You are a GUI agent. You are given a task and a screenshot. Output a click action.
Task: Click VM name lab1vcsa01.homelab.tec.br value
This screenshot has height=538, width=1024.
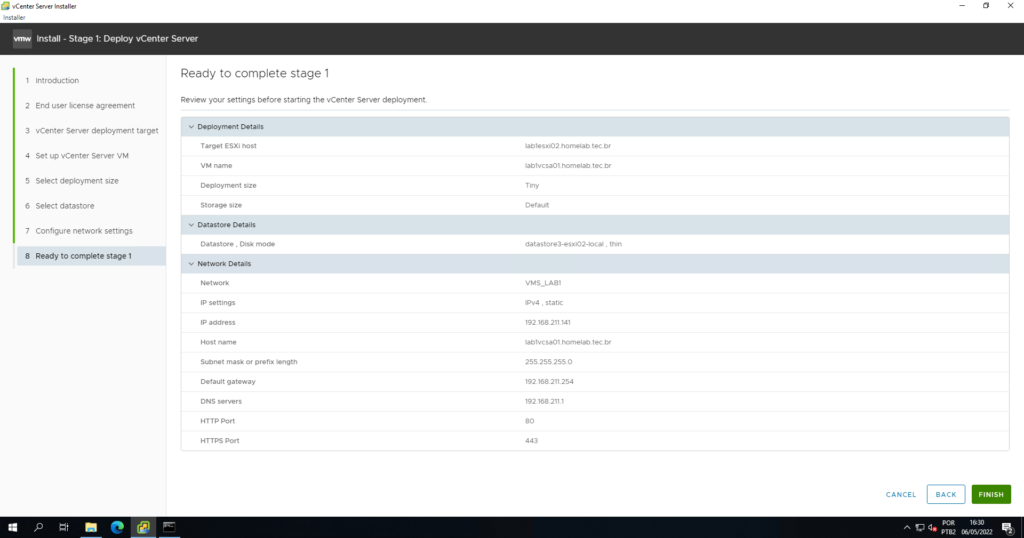click(568, 166)
